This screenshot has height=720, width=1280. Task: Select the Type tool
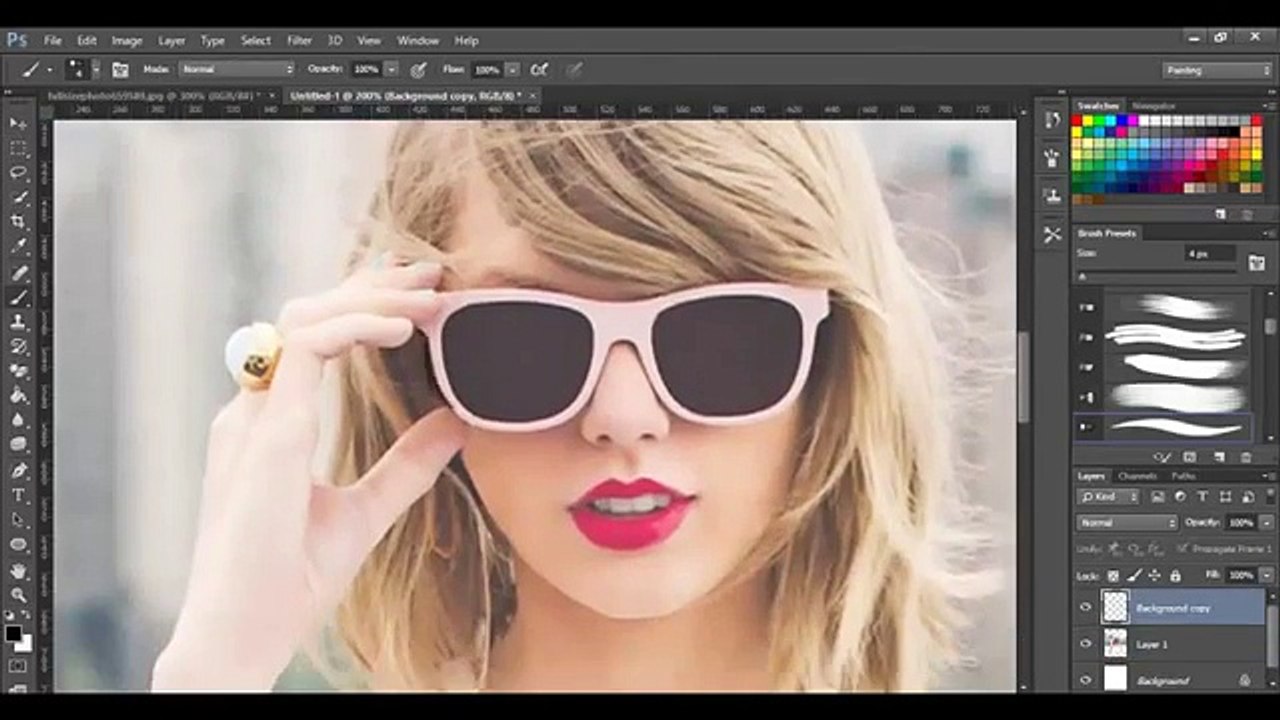(x=18, y=495)
